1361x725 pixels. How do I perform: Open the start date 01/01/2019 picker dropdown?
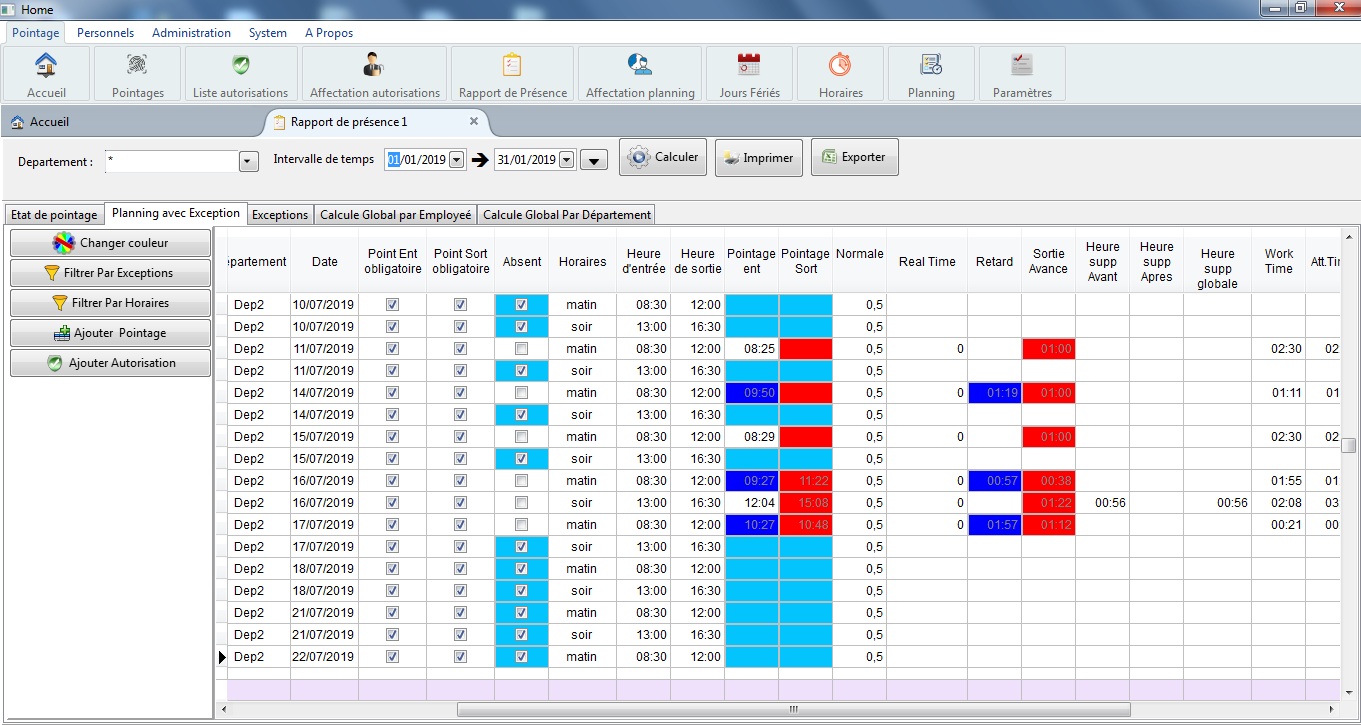tap(457, 160)
